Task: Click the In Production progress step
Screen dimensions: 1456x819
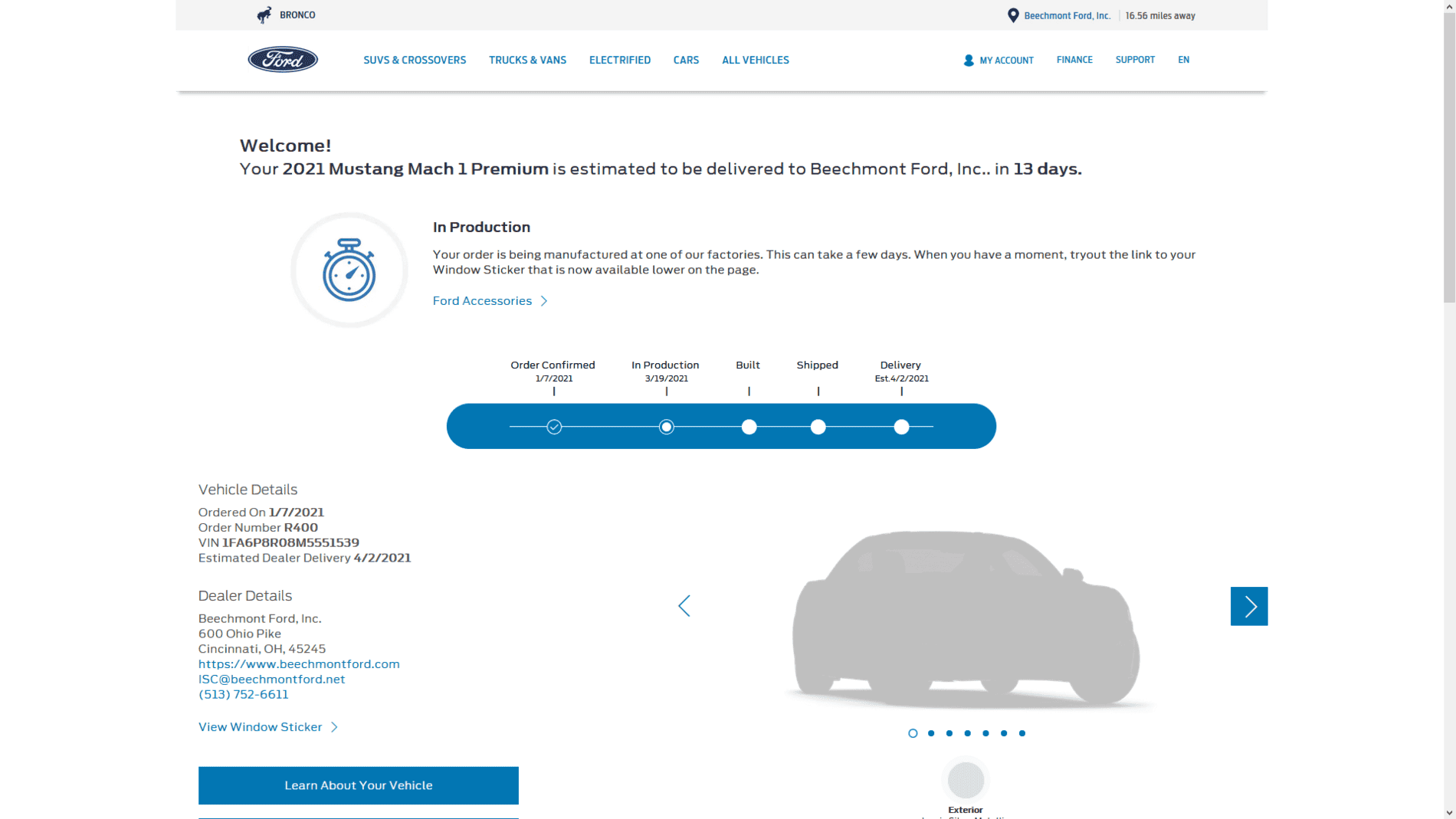Action: (x=667, y=427)
